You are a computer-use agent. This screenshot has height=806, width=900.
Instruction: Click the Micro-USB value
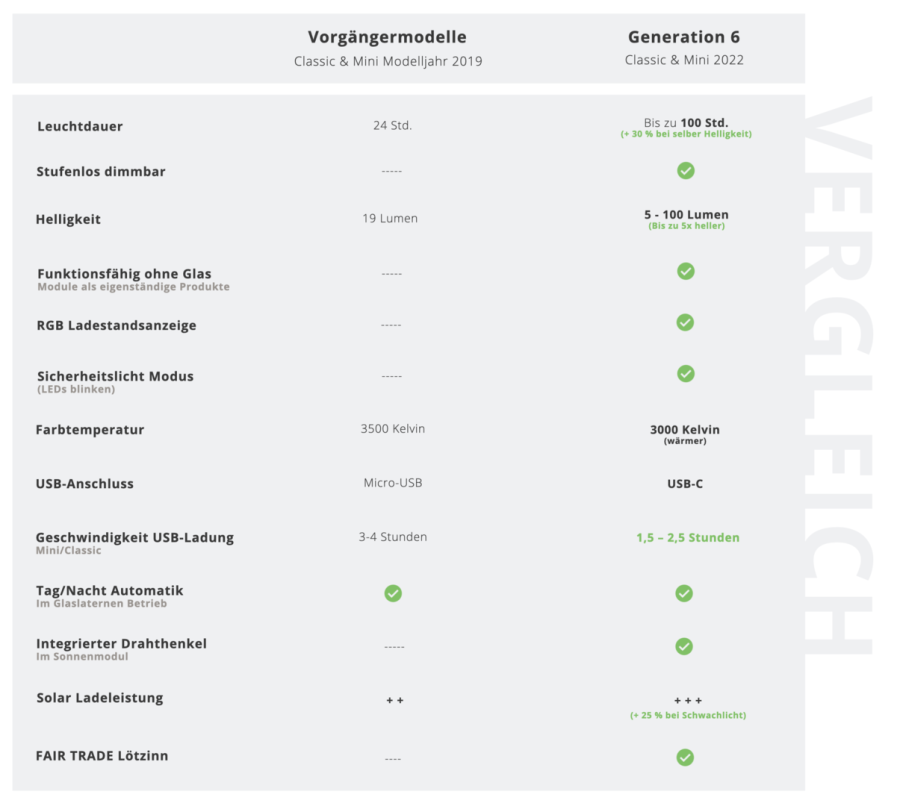pyautogui.click(x=393, y=483)
